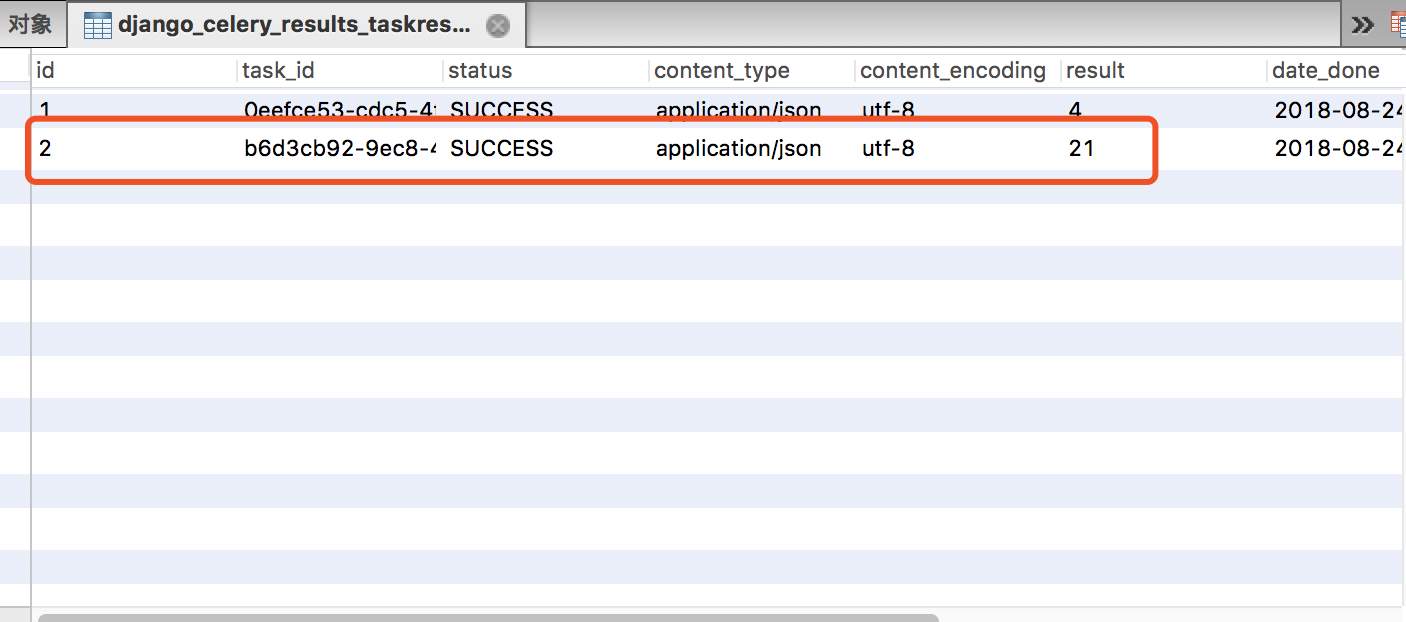
Task: Click the task_id cell starting with b6d3cb92
Action: (x=340, y=149)
